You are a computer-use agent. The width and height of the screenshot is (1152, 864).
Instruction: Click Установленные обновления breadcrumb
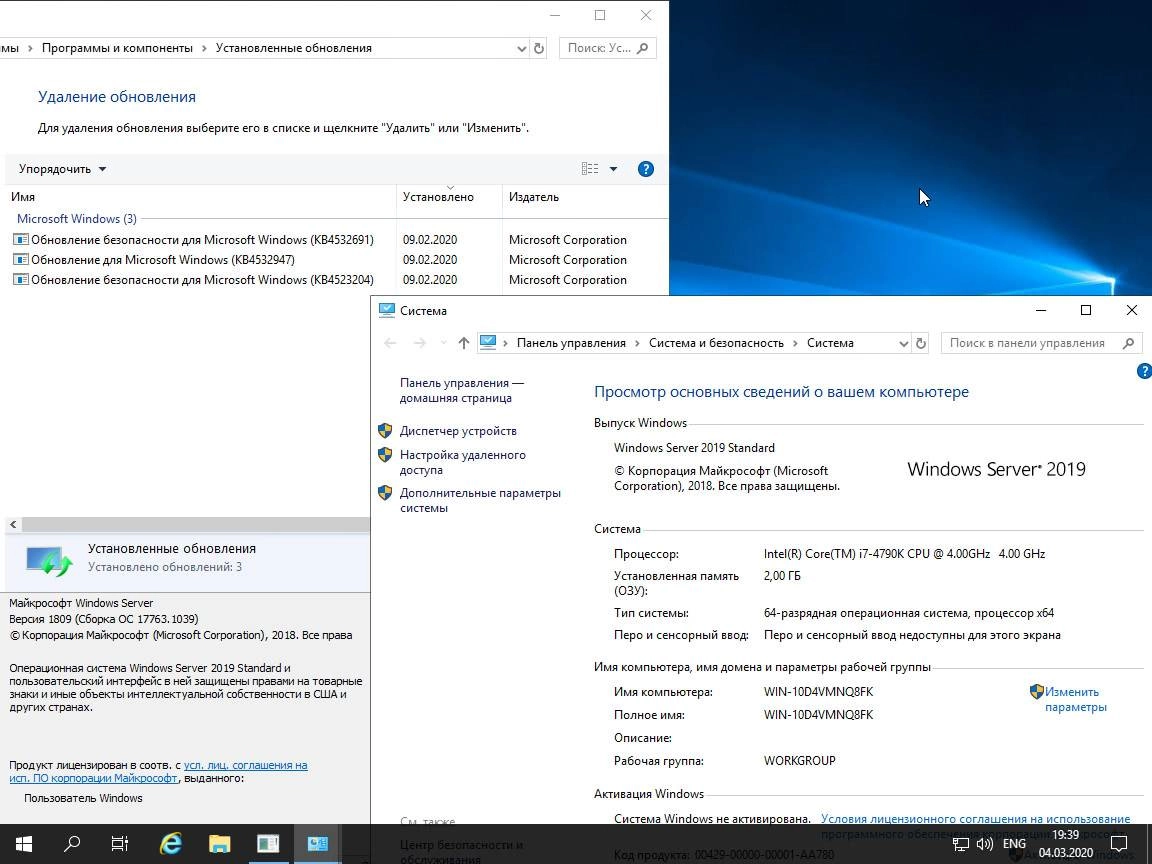293,48
